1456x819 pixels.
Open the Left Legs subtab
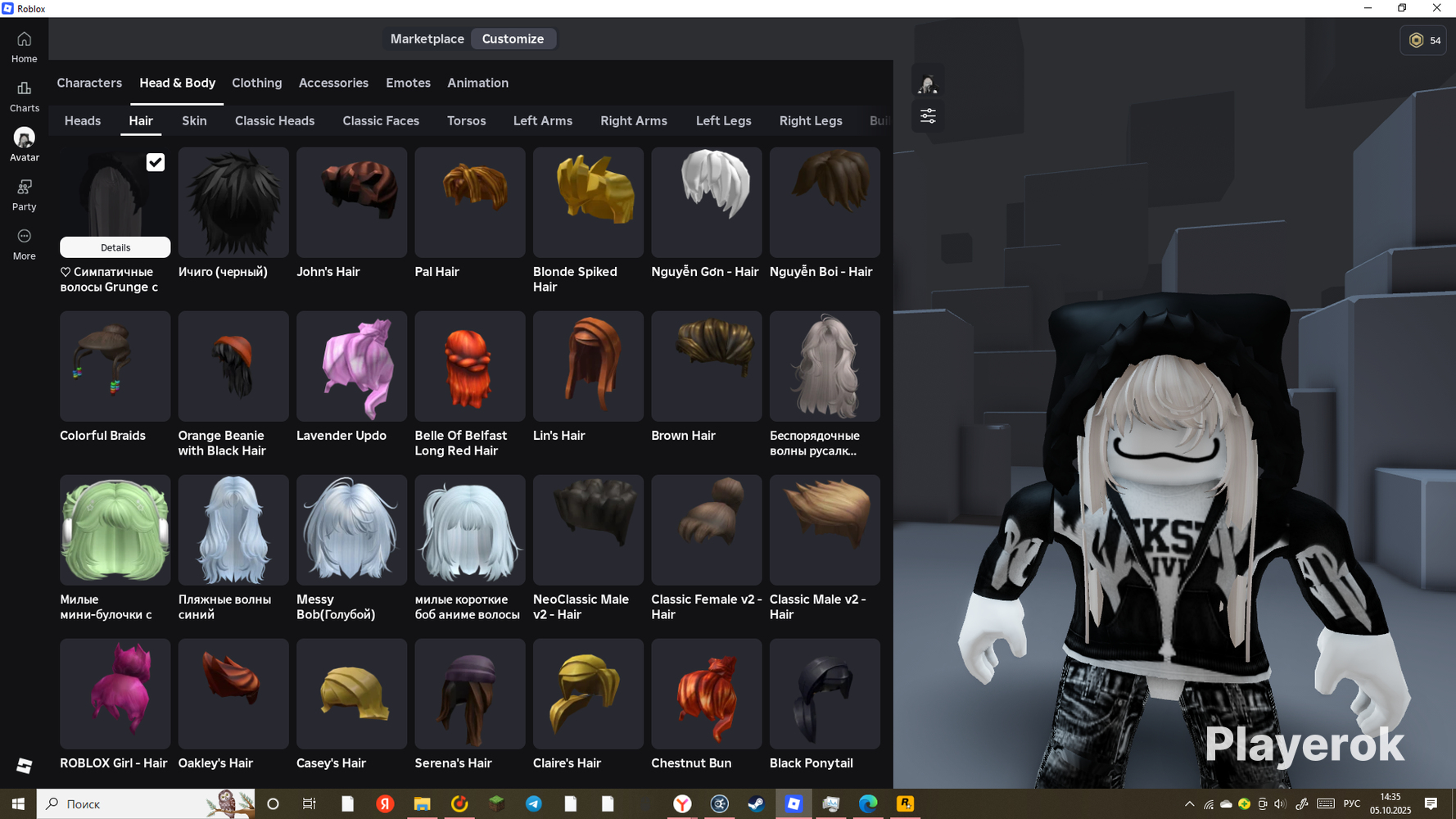(724, 120)
